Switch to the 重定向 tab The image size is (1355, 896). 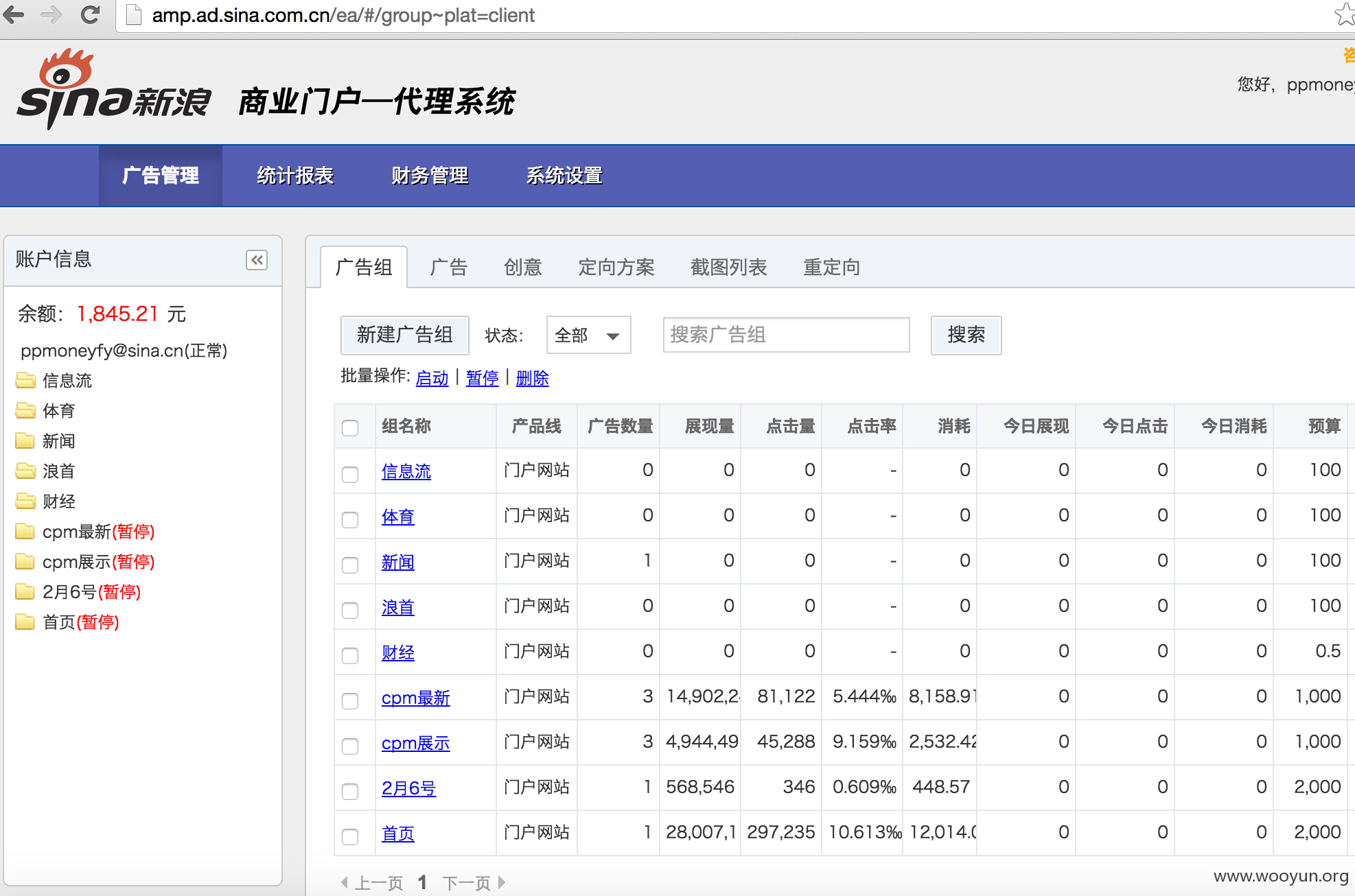tap(832, 267)
